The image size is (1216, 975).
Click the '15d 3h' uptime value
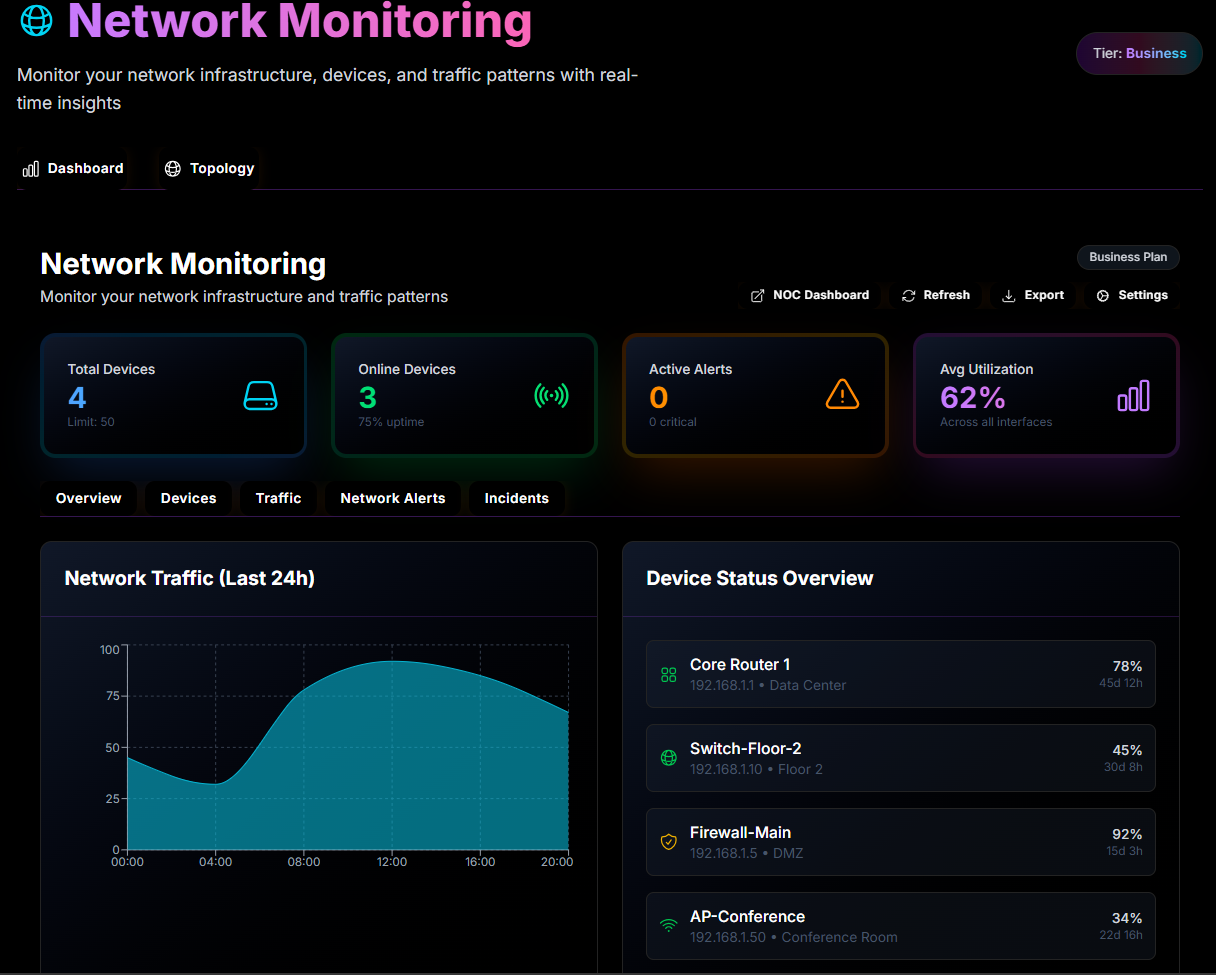[1124, 851]
